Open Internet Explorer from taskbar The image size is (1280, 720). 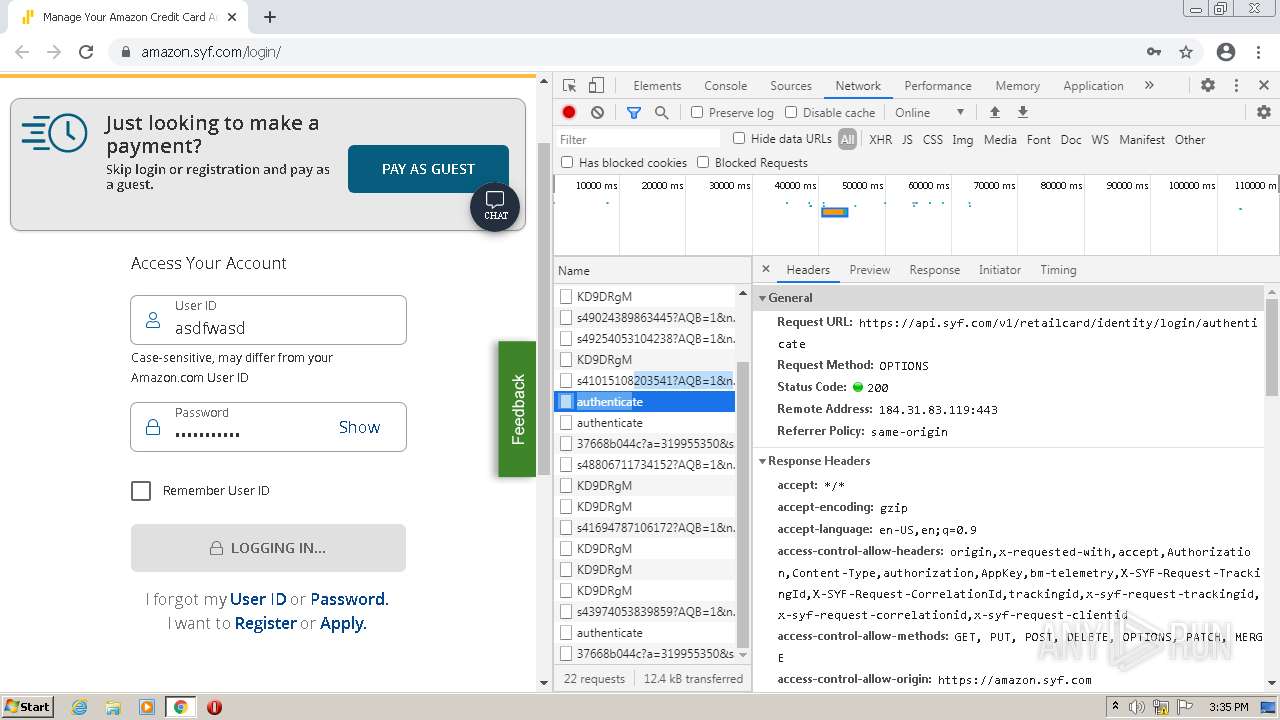tap(79, 707)
